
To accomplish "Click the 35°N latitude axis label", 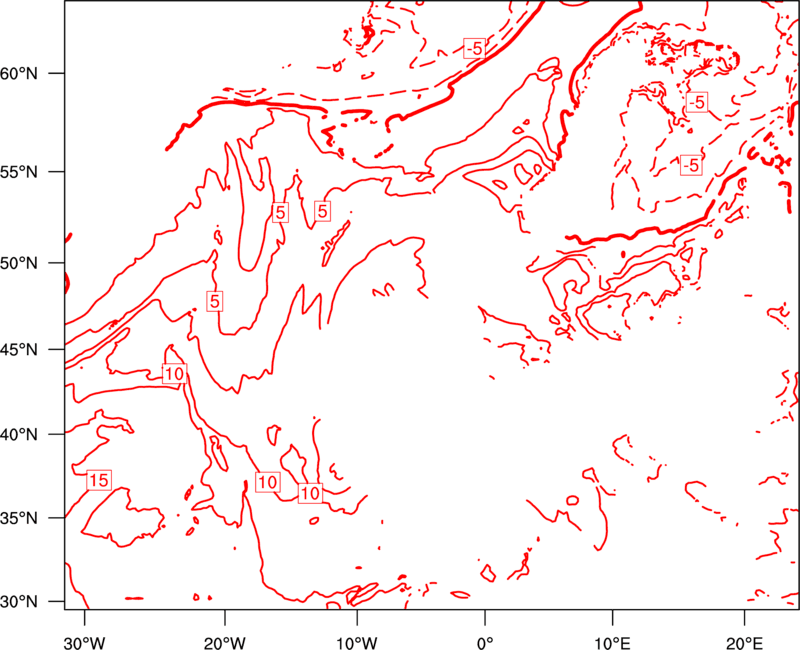I will (19, 519).
